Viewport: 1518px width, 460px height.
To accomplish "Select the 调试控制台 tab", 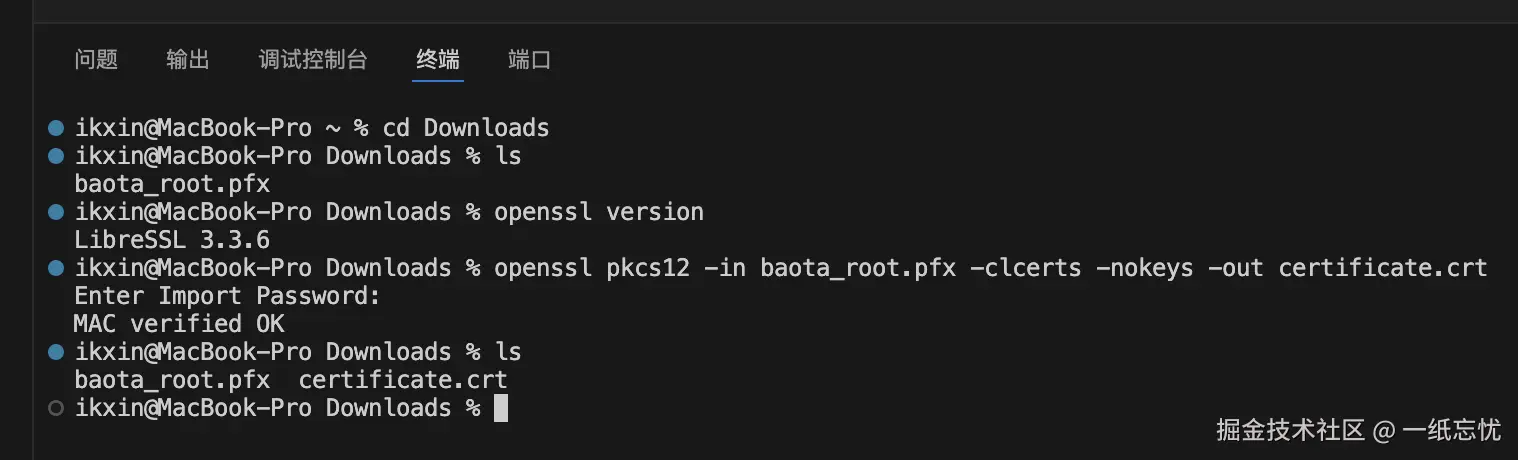I will click(313, 60).
